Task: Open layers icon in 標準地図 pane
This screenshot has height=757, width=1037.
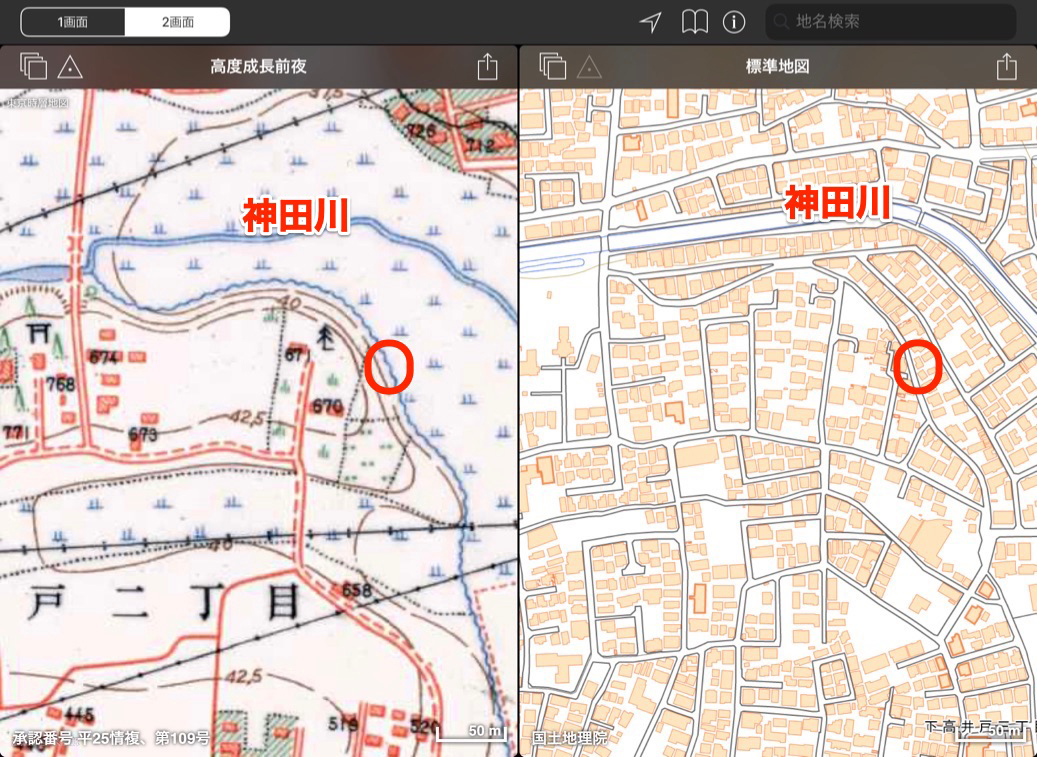Action: tap(553, 67)
